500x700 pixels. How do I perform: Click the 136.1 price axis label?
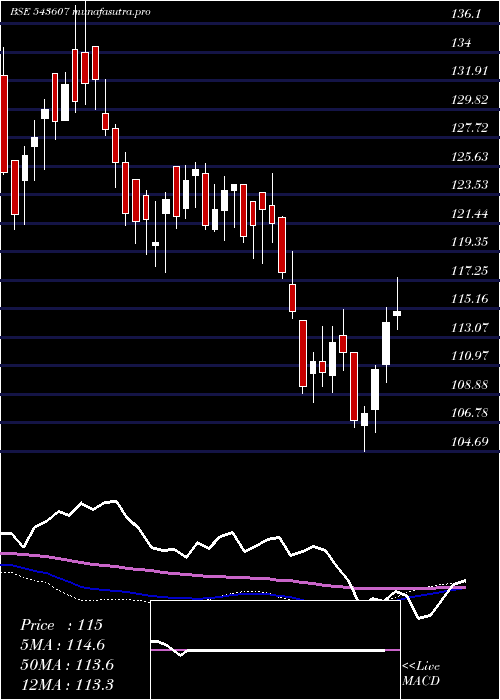pos(467,14)
